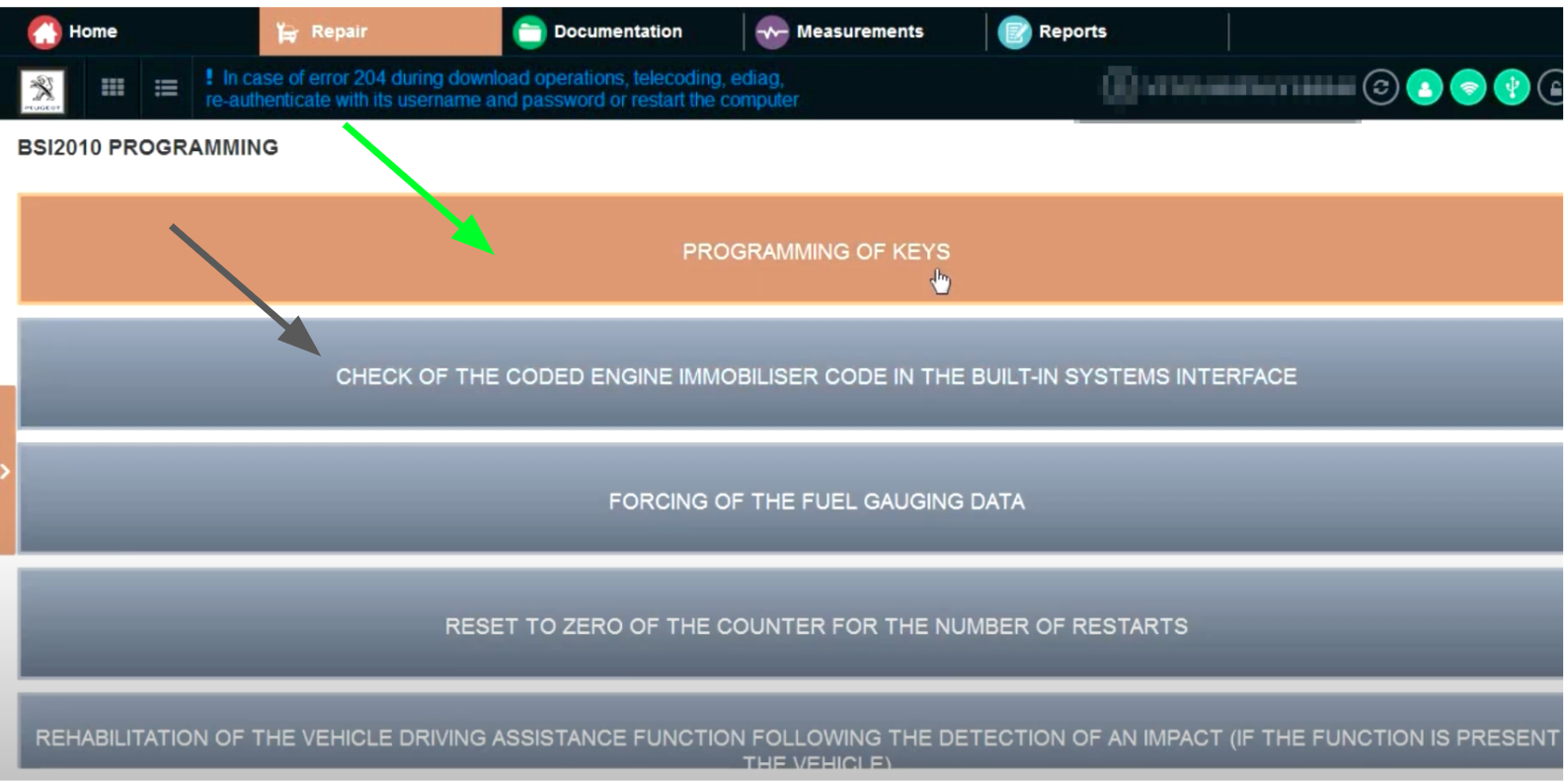1568x782 pixels.
Task: Select Programming of Keys
Action: point(790,249)
